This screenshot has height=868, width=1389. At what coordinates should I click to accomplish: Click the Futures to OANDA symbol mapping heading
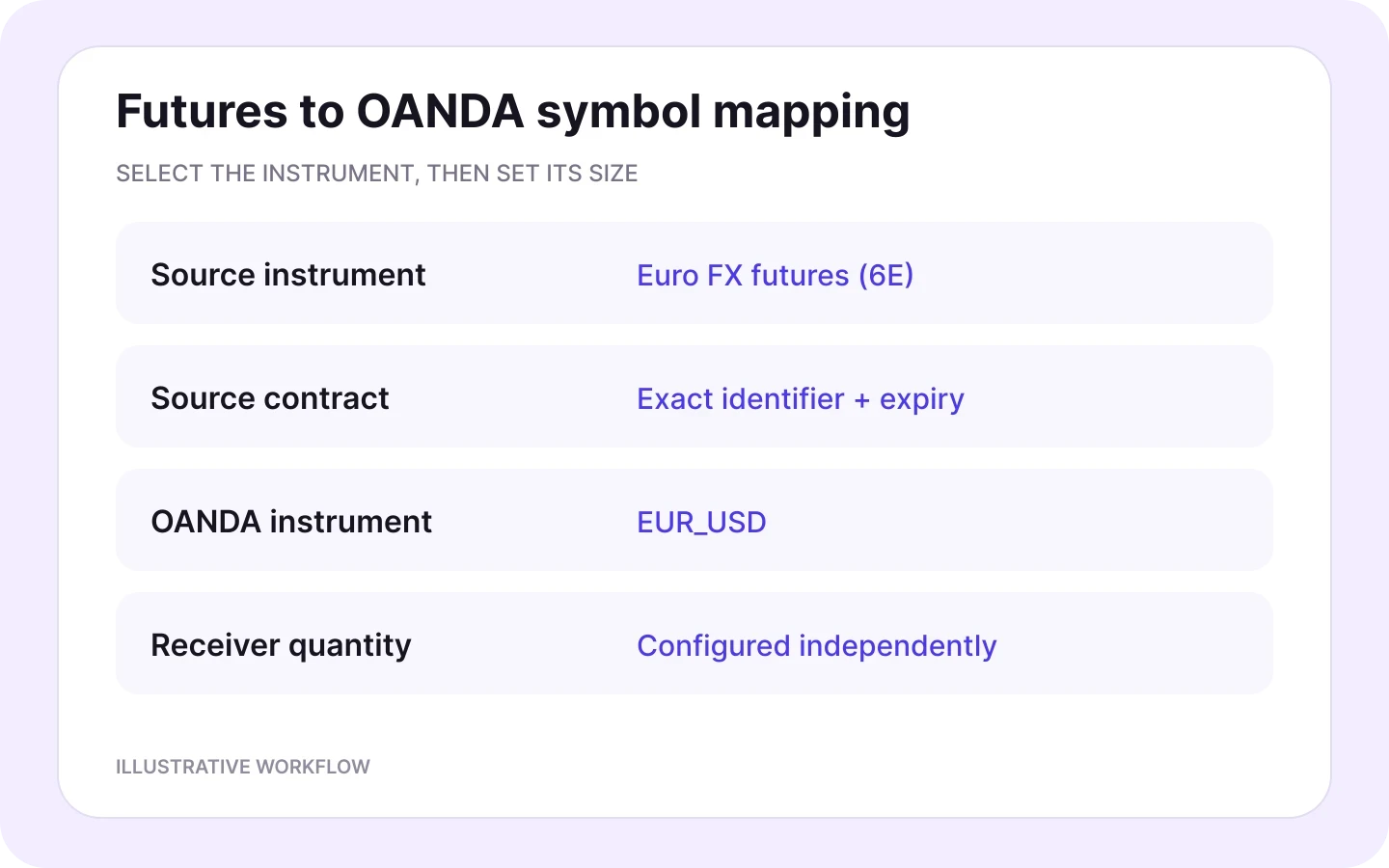512,112
